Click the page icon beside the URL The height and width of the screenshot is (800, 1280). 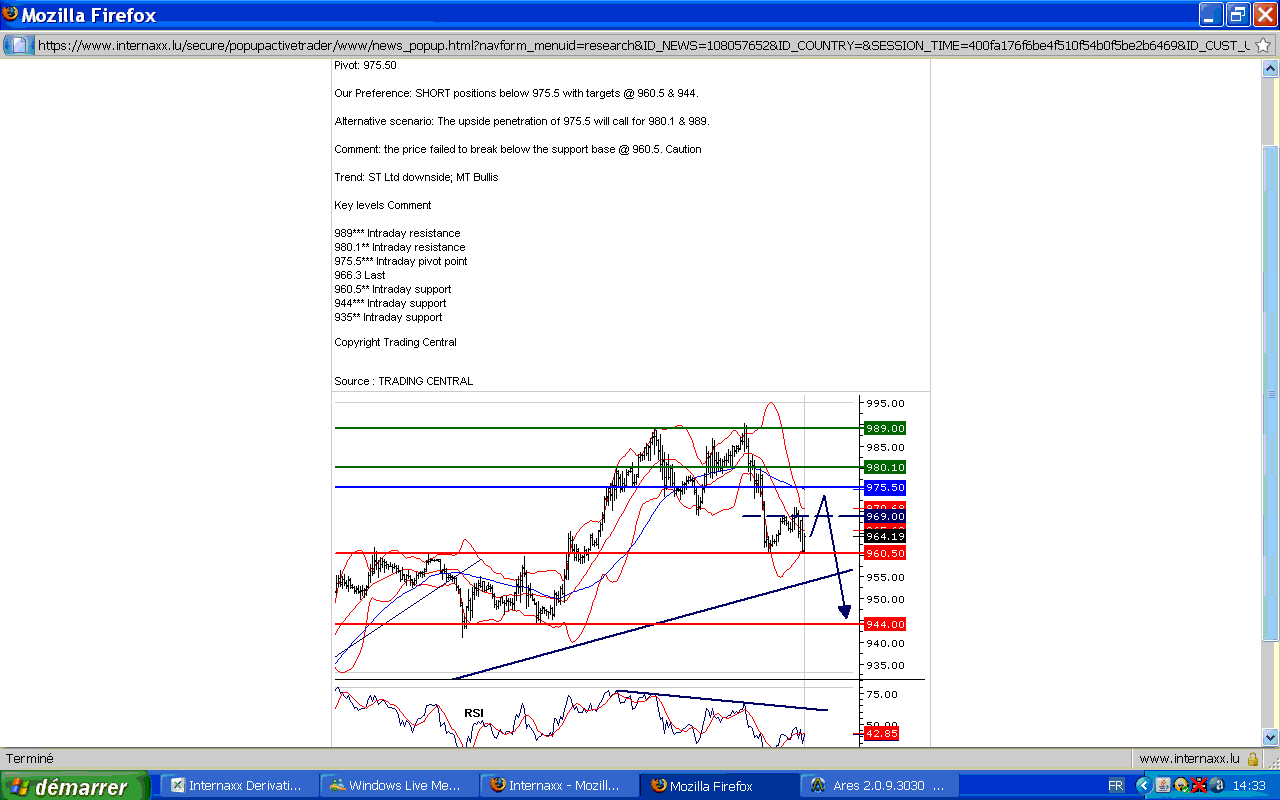pos(20,45)
